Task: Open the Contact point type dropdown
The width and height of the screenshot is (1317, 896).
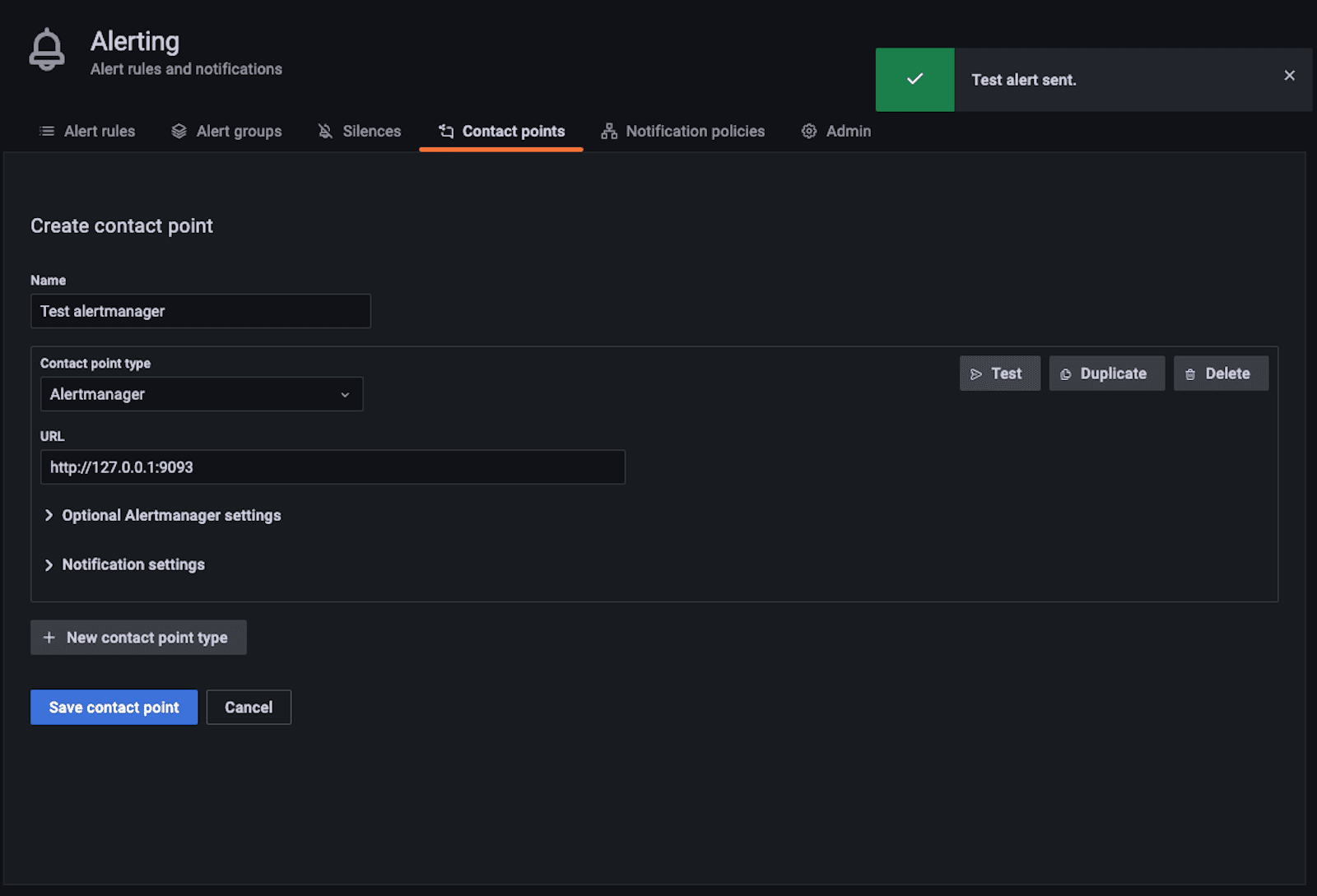Action: (x=202, y=394)
